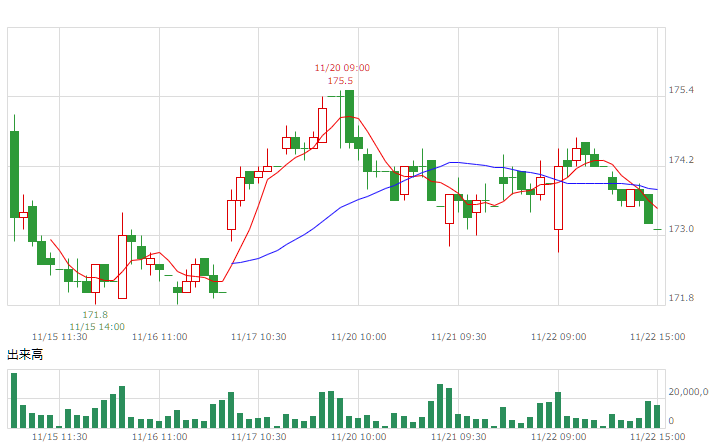Select the 171.8 price axis label
Screen dimensions: 709x444
point(681,298)
